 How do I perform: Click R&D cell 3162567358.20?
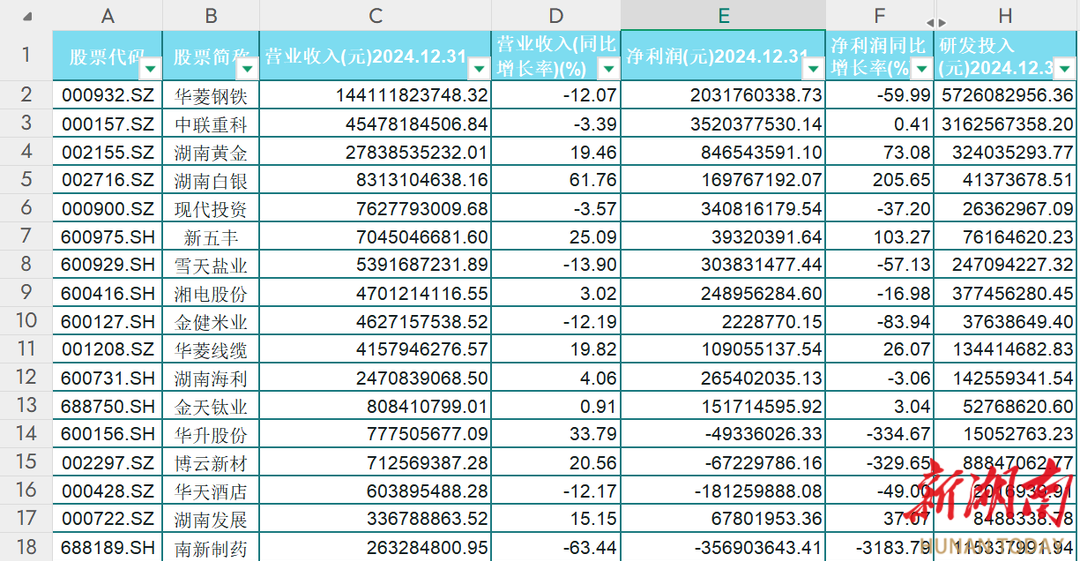click(1006, 123)
